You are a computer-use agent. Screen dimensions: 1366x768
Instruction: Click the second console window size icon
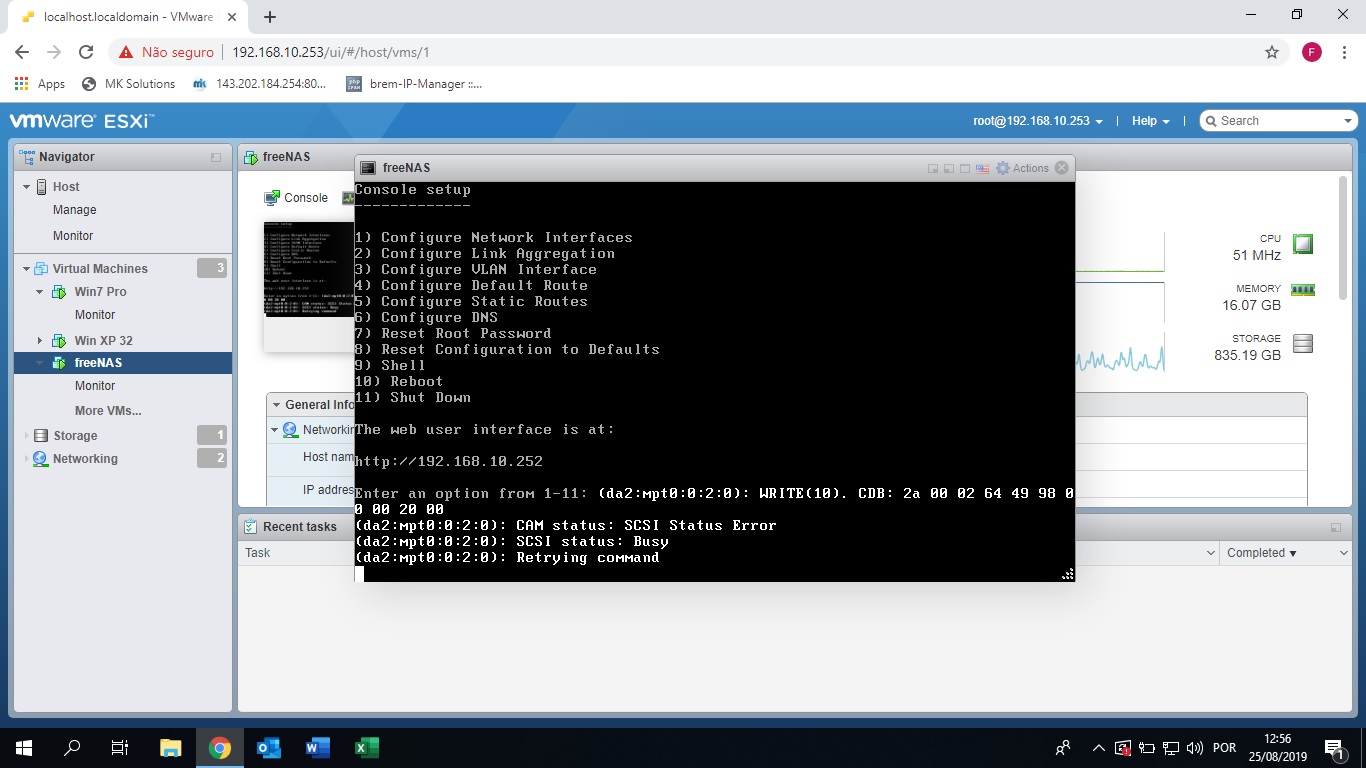click(x=949, y=169)
